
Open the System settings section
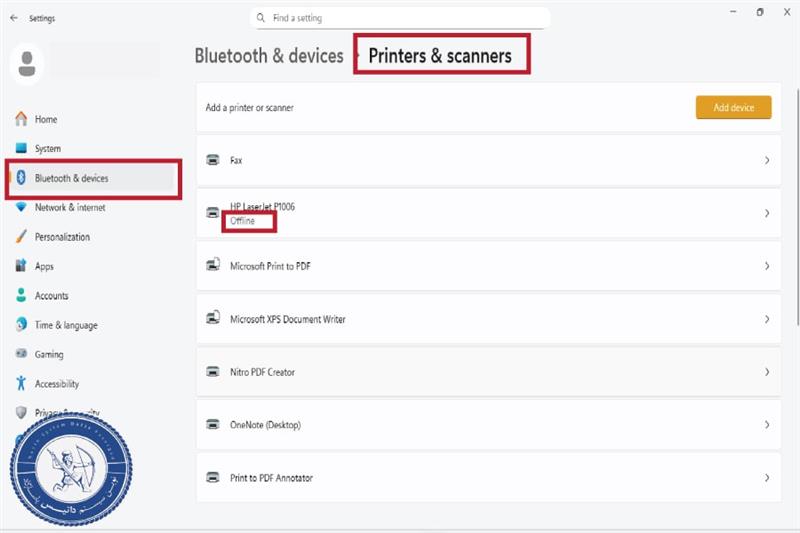(x=48, y=149)
